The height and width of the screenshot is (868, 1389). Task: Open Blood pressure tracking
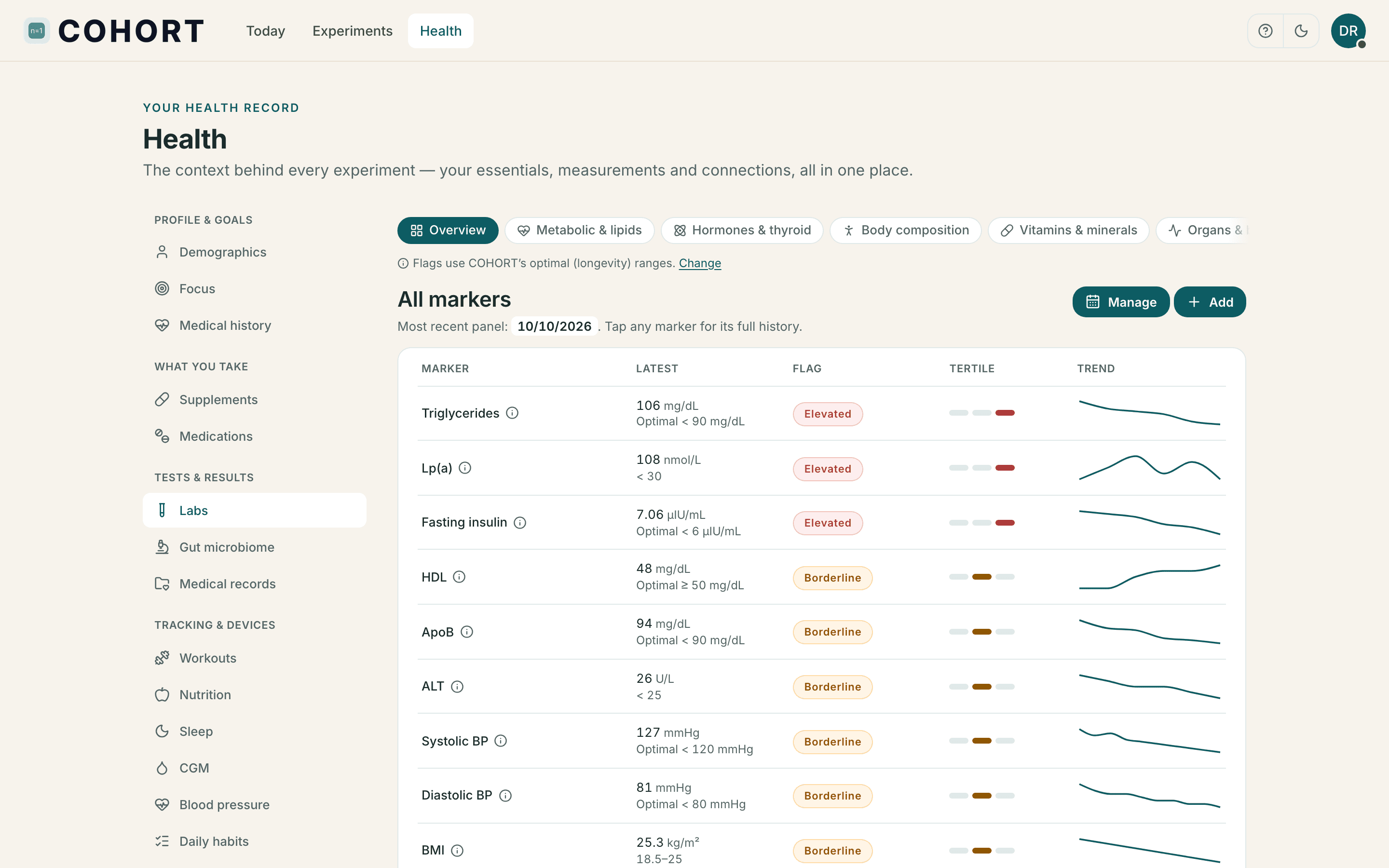[x=254, y=805]
